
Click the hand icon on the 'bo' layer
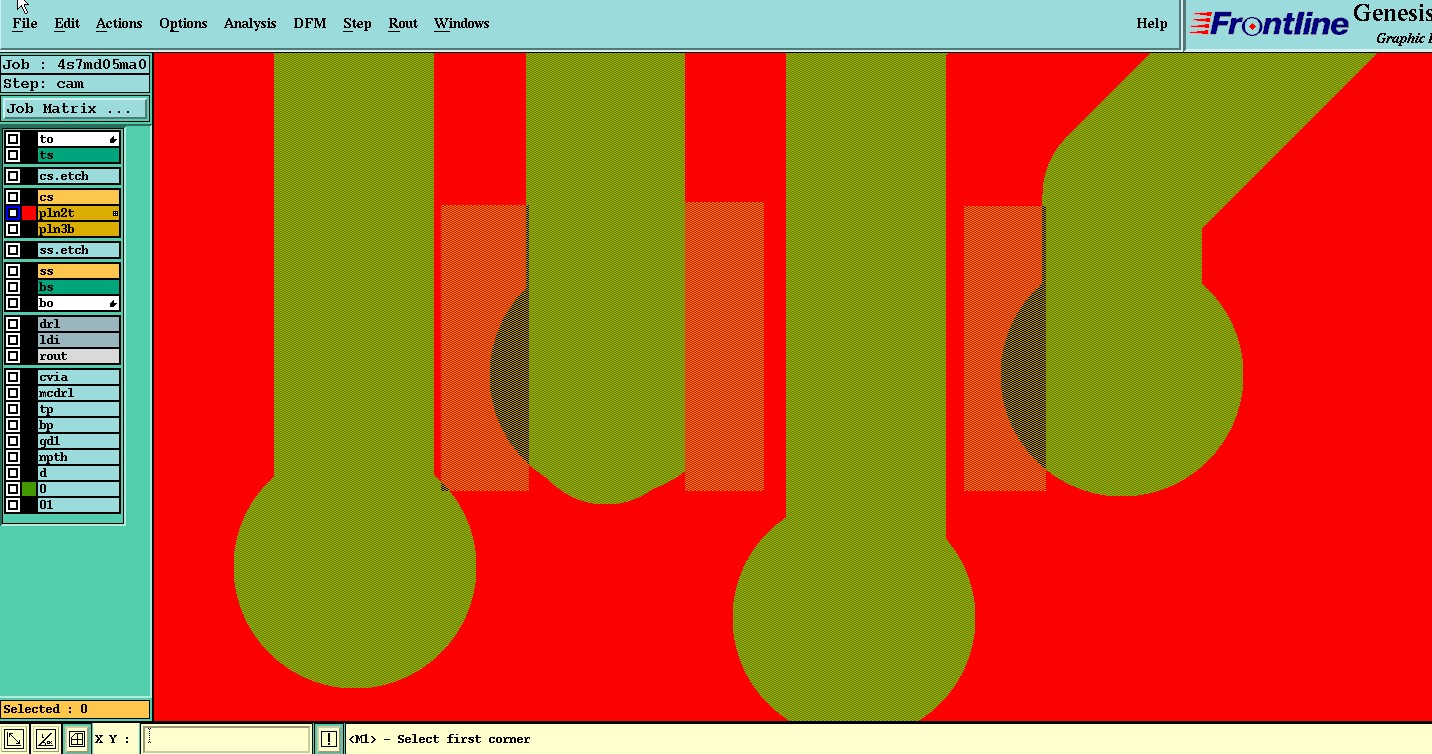pos(113,303)
